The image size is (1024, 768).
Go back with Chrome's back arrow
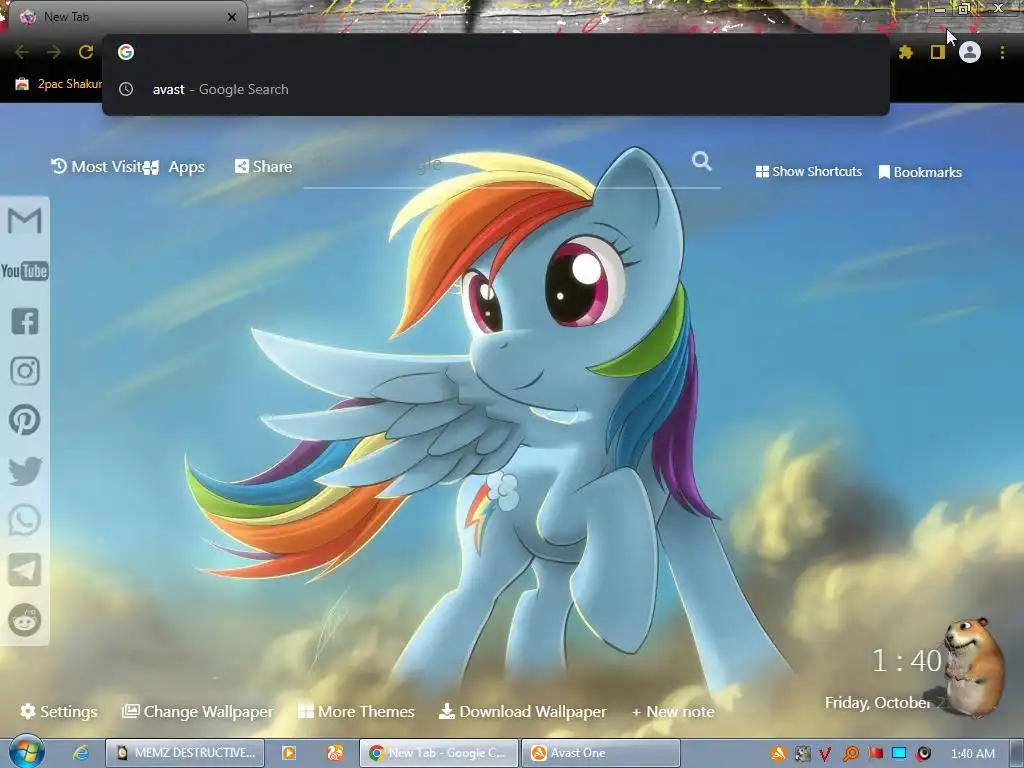22,52
